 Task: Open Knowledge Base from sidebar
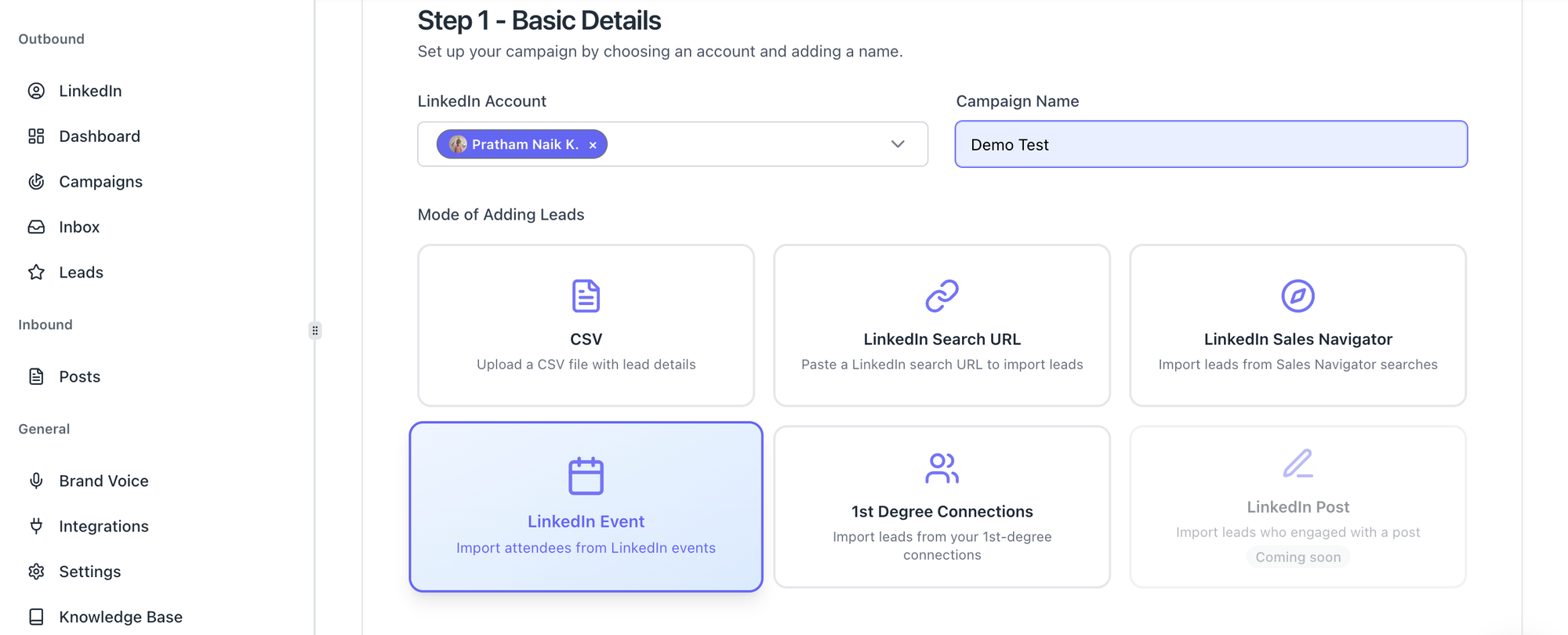pyautogui.click(x=121, y=617)
